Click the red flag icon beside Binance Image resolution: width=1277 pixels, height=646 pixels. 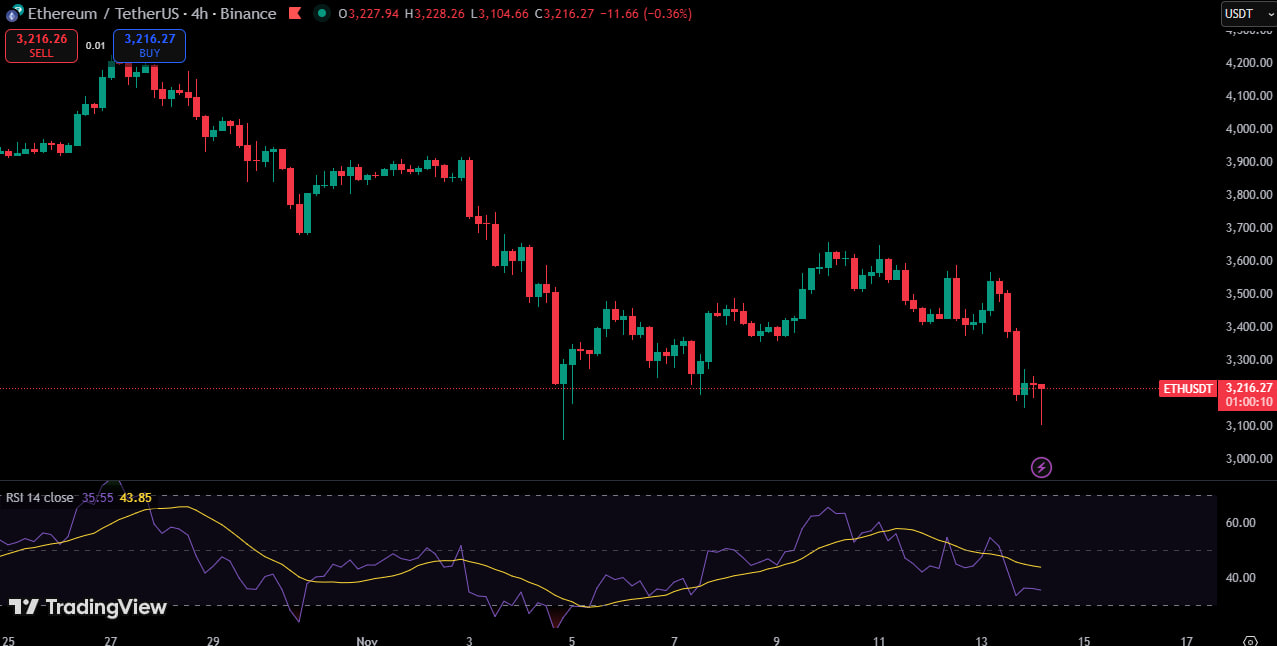(x=294, y=14)
